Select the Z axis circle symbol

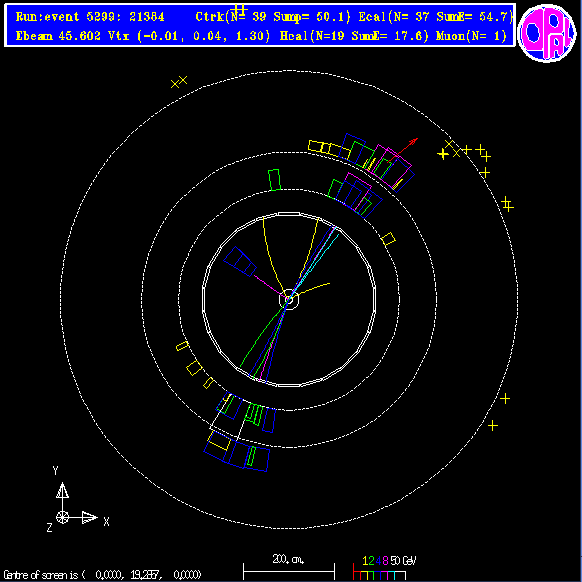click(62, 517)
